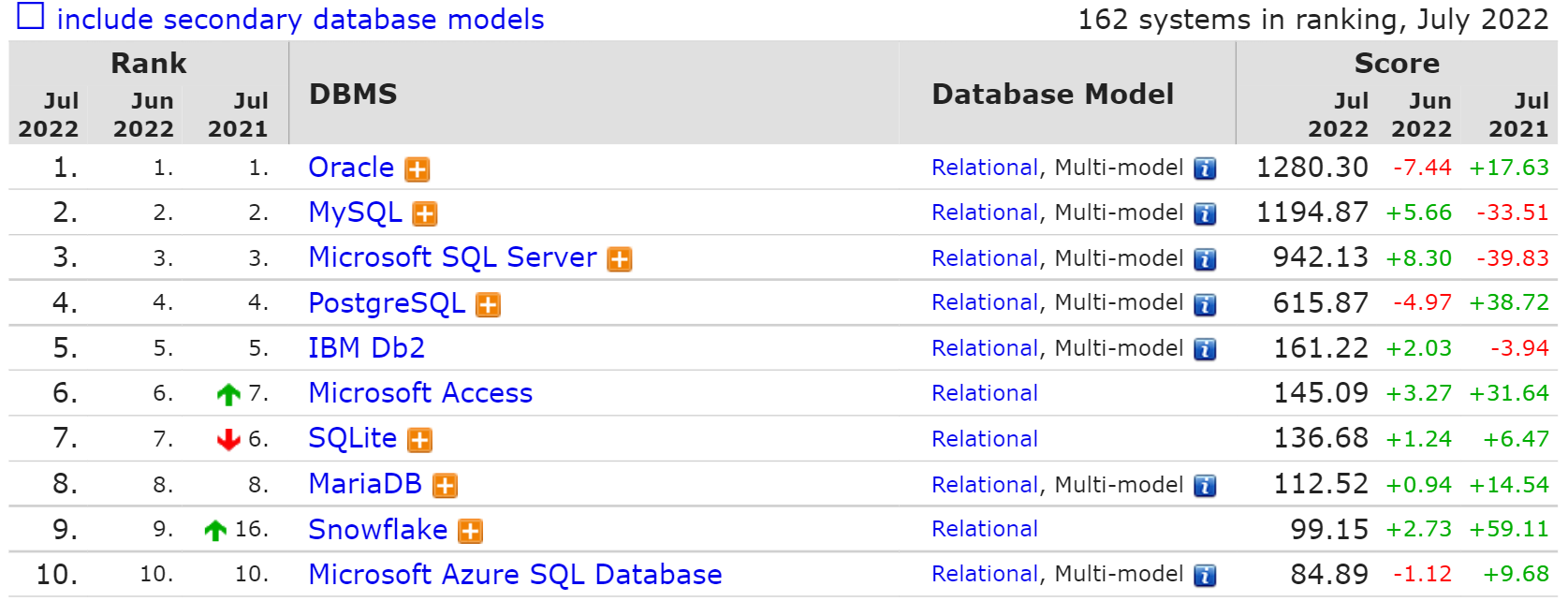This screenshot has height=601, width=1568.
Task: Sort the table by the DBMS column header
Action: pyautogui.click(x=353, y=94)
